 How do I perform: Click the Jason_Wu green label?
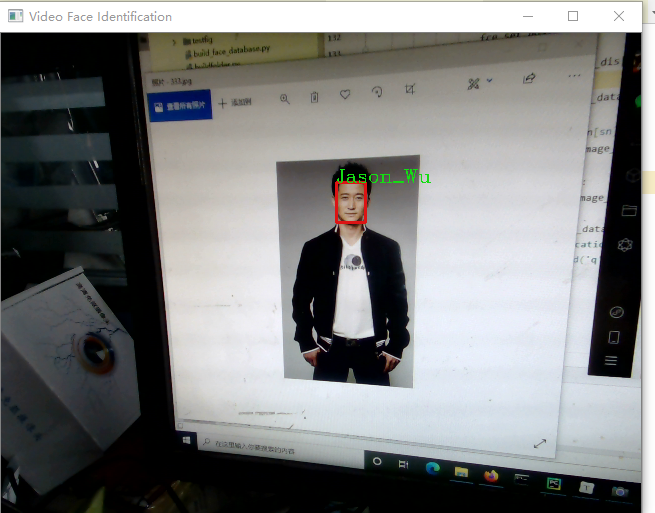pyautogui.click(x=383, y=177)
